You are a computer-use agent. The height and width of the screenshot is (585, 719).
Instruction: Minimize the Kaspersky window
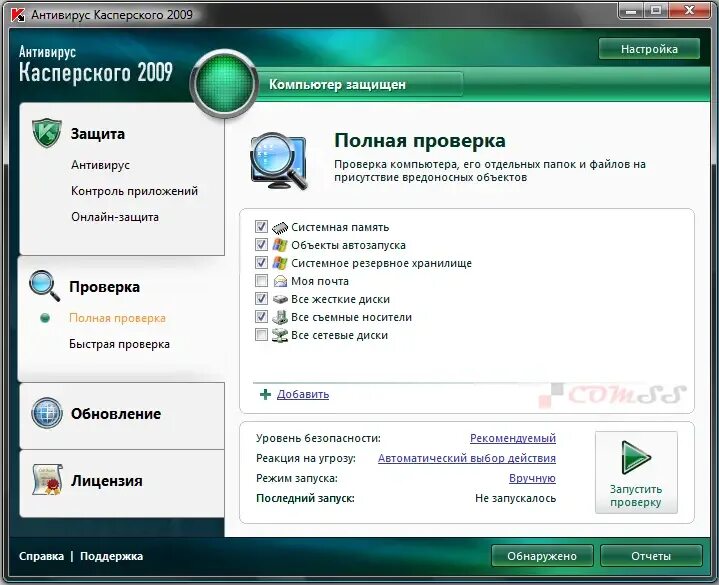(631, 10)
